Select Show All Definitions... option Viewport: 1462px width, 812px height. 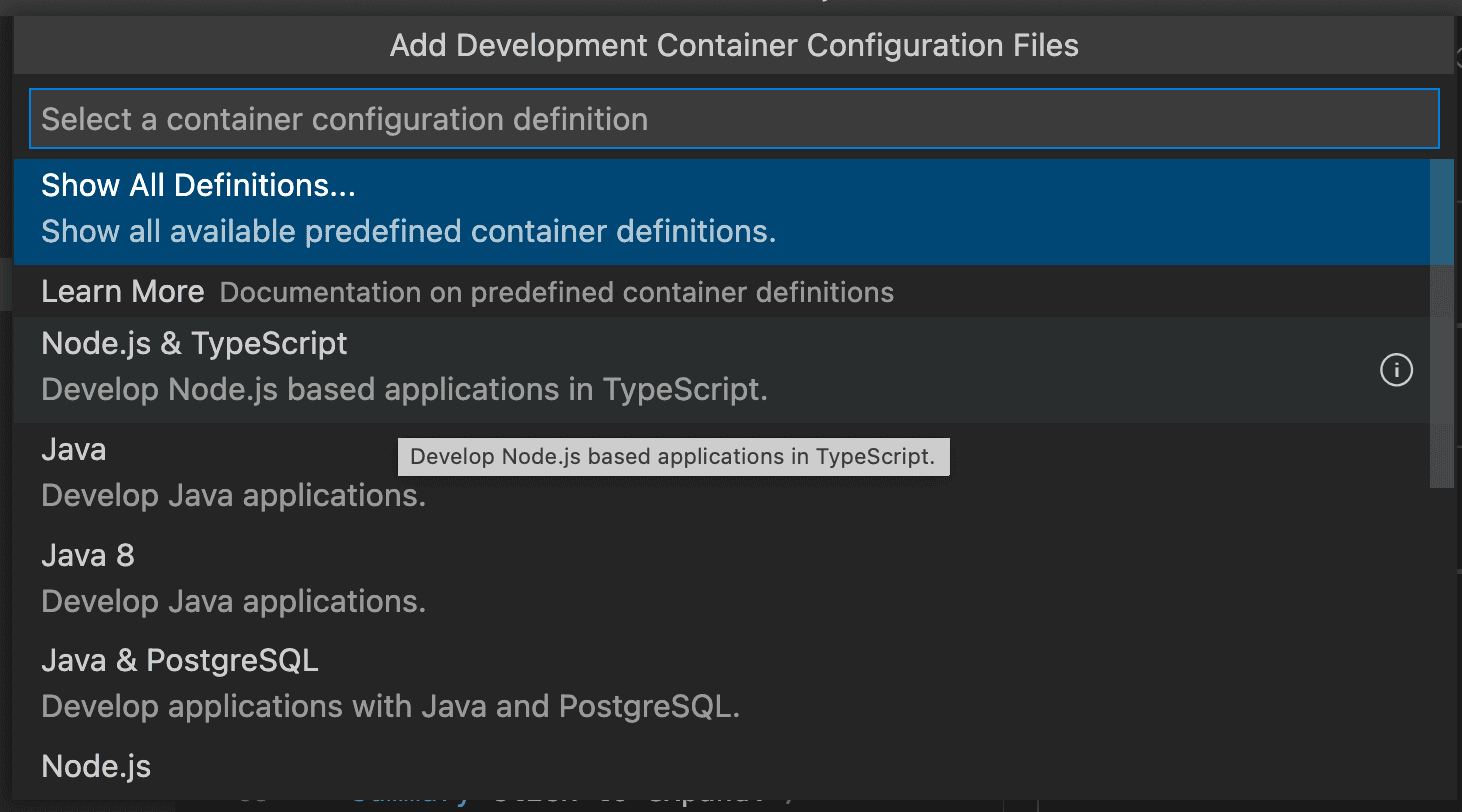pos(198,186)
